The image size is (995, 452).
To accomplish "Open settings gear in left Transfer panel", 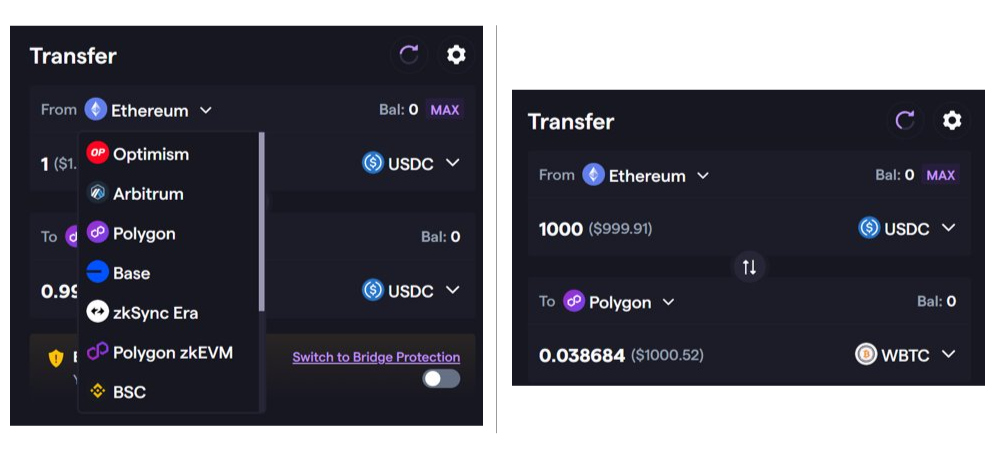I will coord(456,55).
